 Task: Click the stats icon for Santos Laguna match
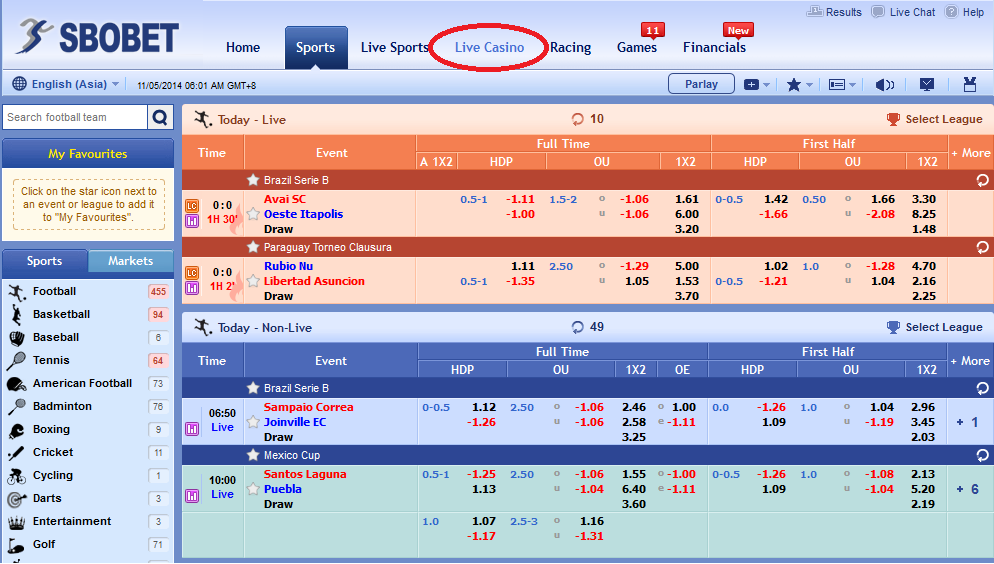coord(192,496)
